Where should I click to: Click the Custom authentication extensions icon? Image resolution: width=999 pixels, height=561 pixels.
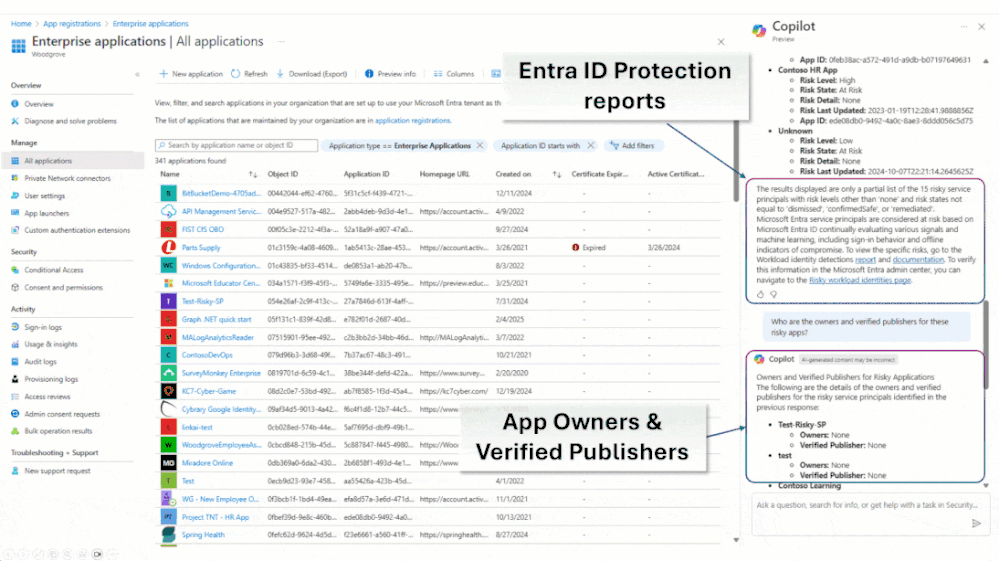[15, 231]
